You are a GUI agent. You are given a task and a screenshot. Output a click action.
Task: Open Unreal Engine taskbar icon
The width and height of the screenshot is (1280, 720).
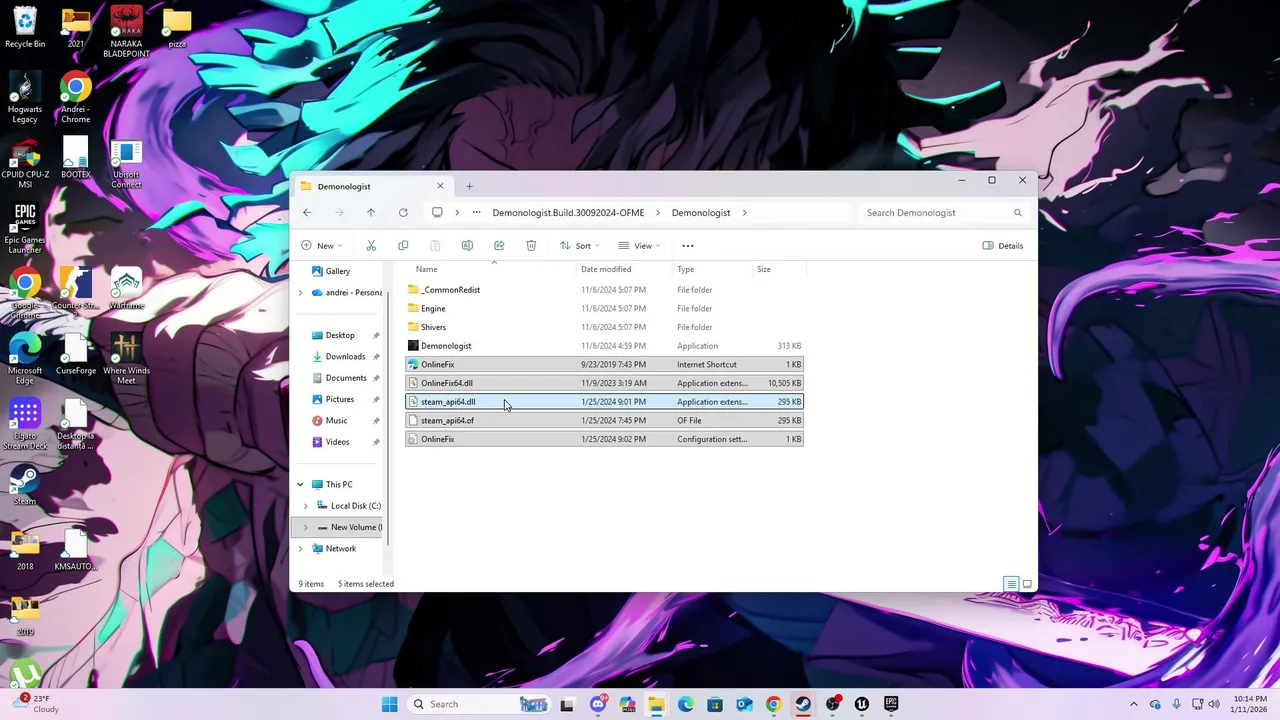pos(861,704)
